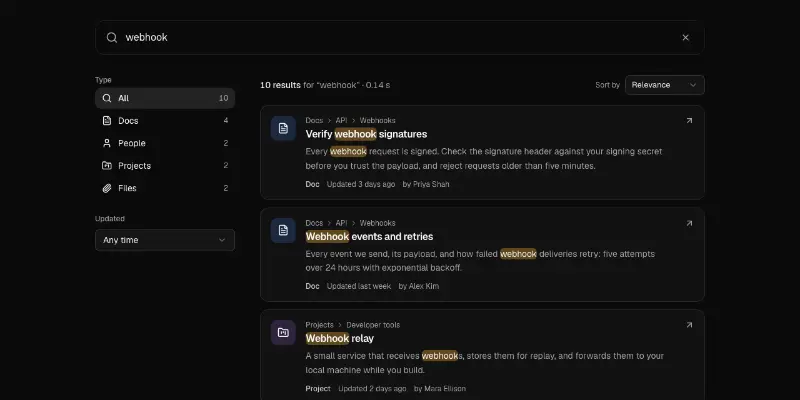Click the Type filter heading
Screen dimensions: 800x400
(x=103, y=80)
